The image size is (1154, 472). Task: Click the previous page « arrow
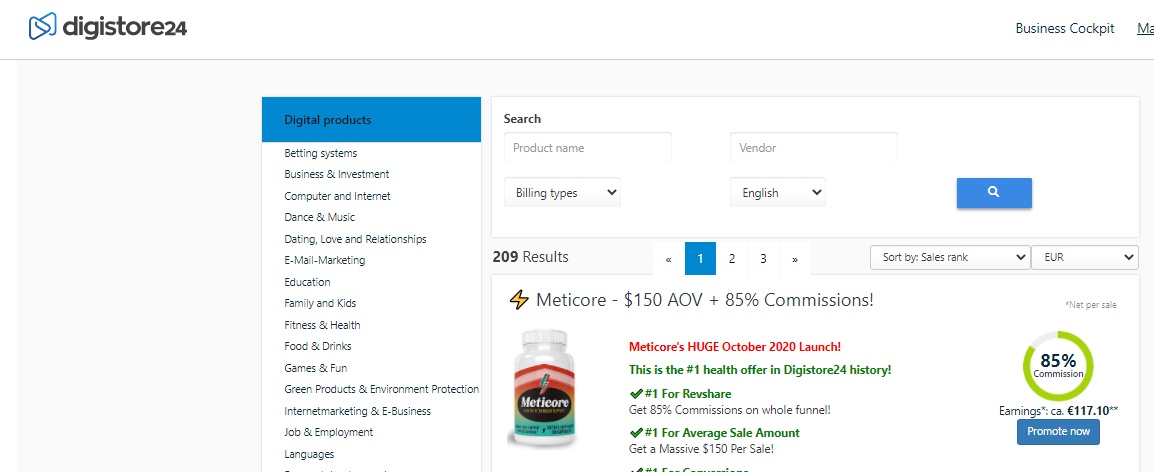tap(668, 258)
